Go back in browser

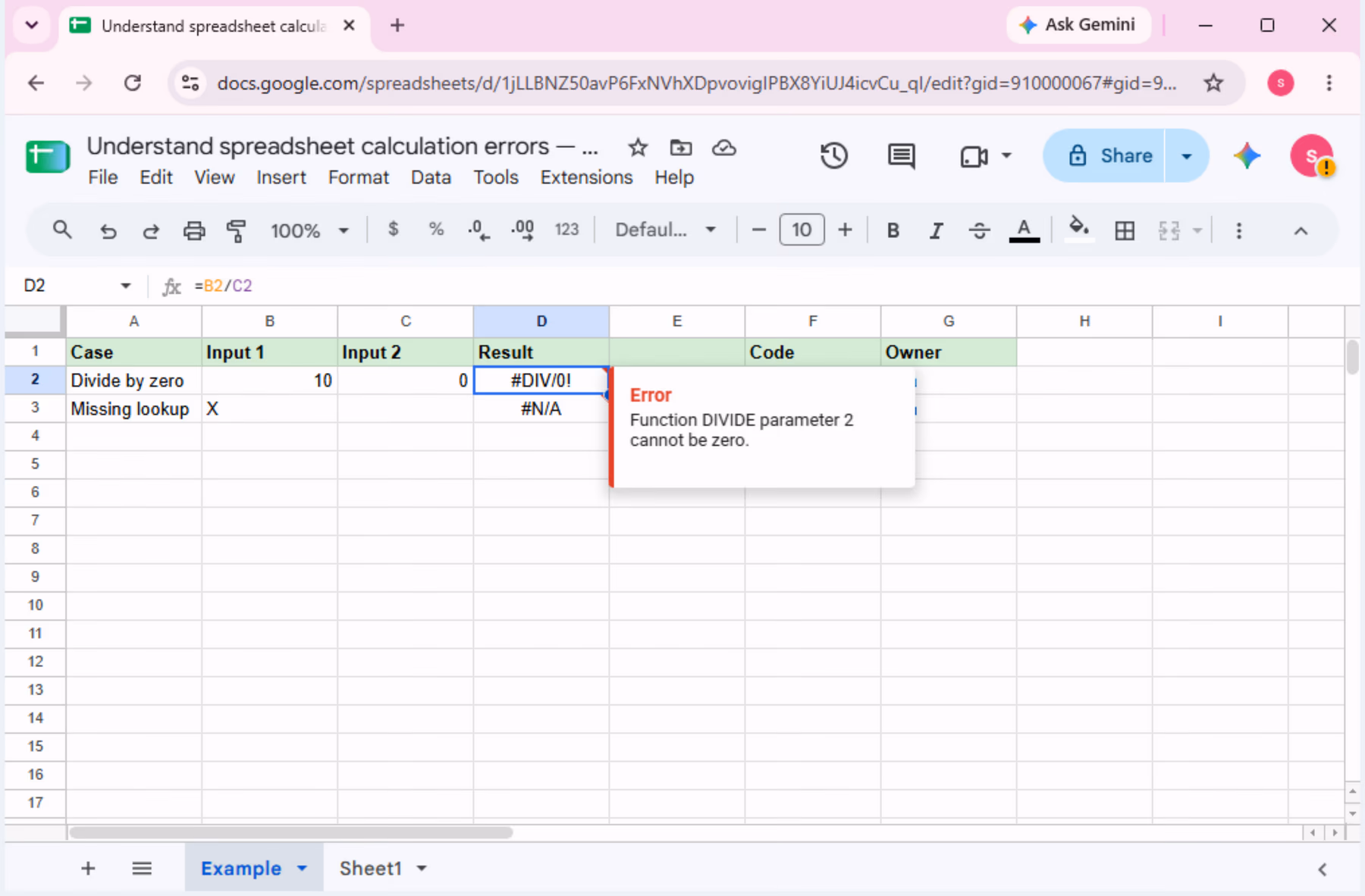tap(36, 83)
